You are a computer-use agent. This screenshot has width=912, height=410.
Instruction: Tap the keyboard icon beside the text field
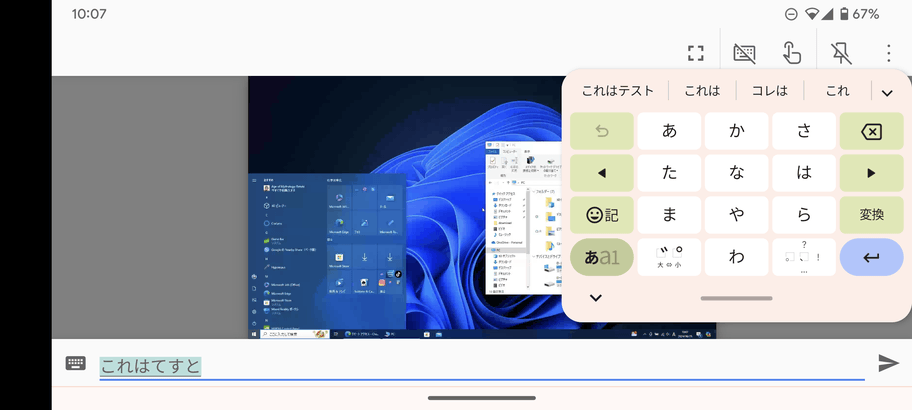point(76,363)
